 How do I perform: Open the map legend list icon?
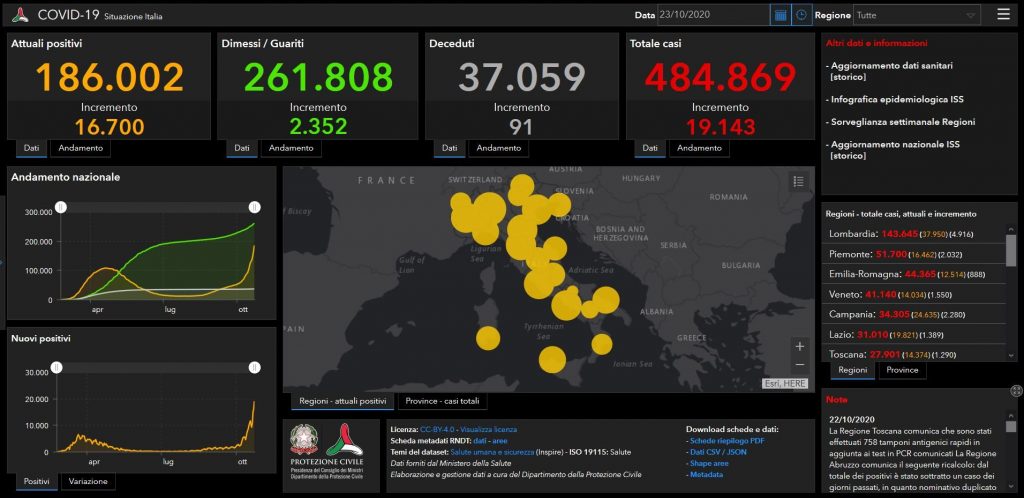pyautogui.click(x=798, y=181)
